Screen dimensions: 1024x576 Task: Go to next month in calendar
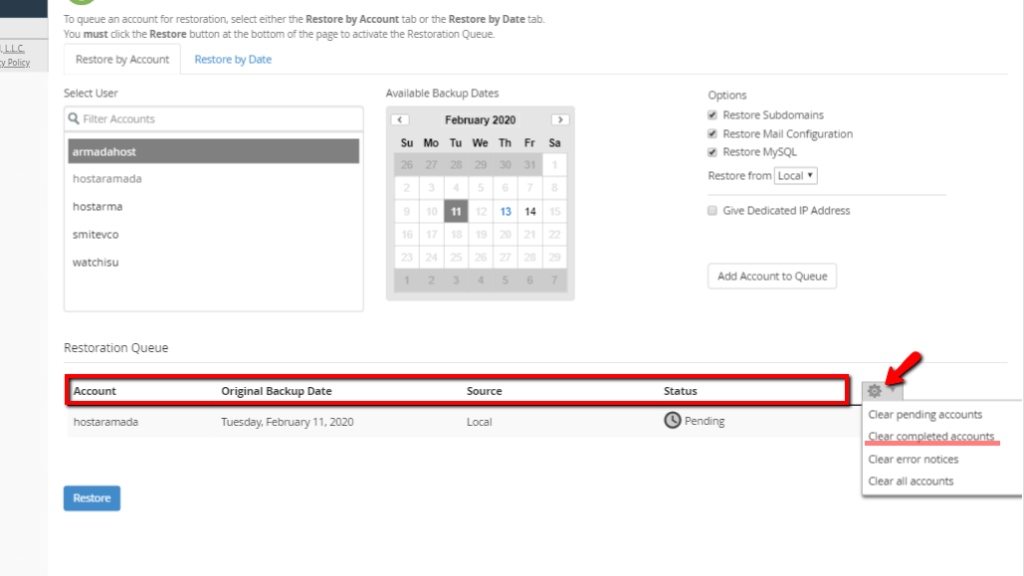[x=560, y=120]
